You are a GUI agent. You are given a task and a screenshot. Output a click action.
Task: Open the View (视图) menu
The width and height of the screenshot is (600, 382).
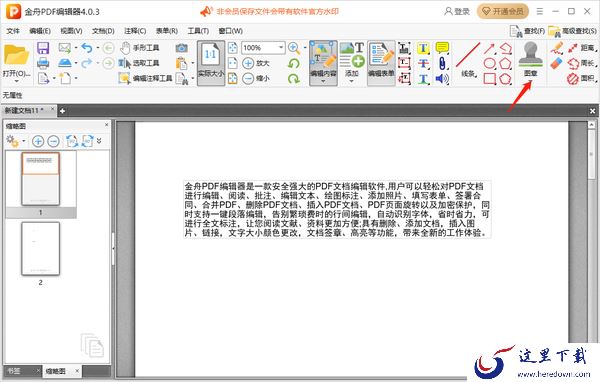click(x=72, y=31)
